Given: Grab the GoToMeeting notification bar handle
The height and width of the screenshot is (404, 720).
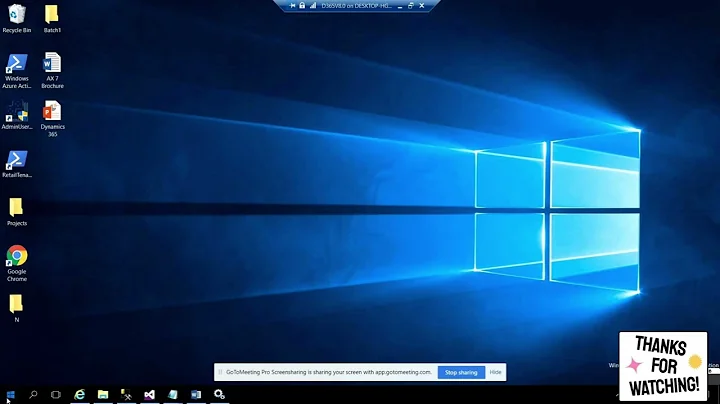Looking at the screenshot, I should coord(220,372).
